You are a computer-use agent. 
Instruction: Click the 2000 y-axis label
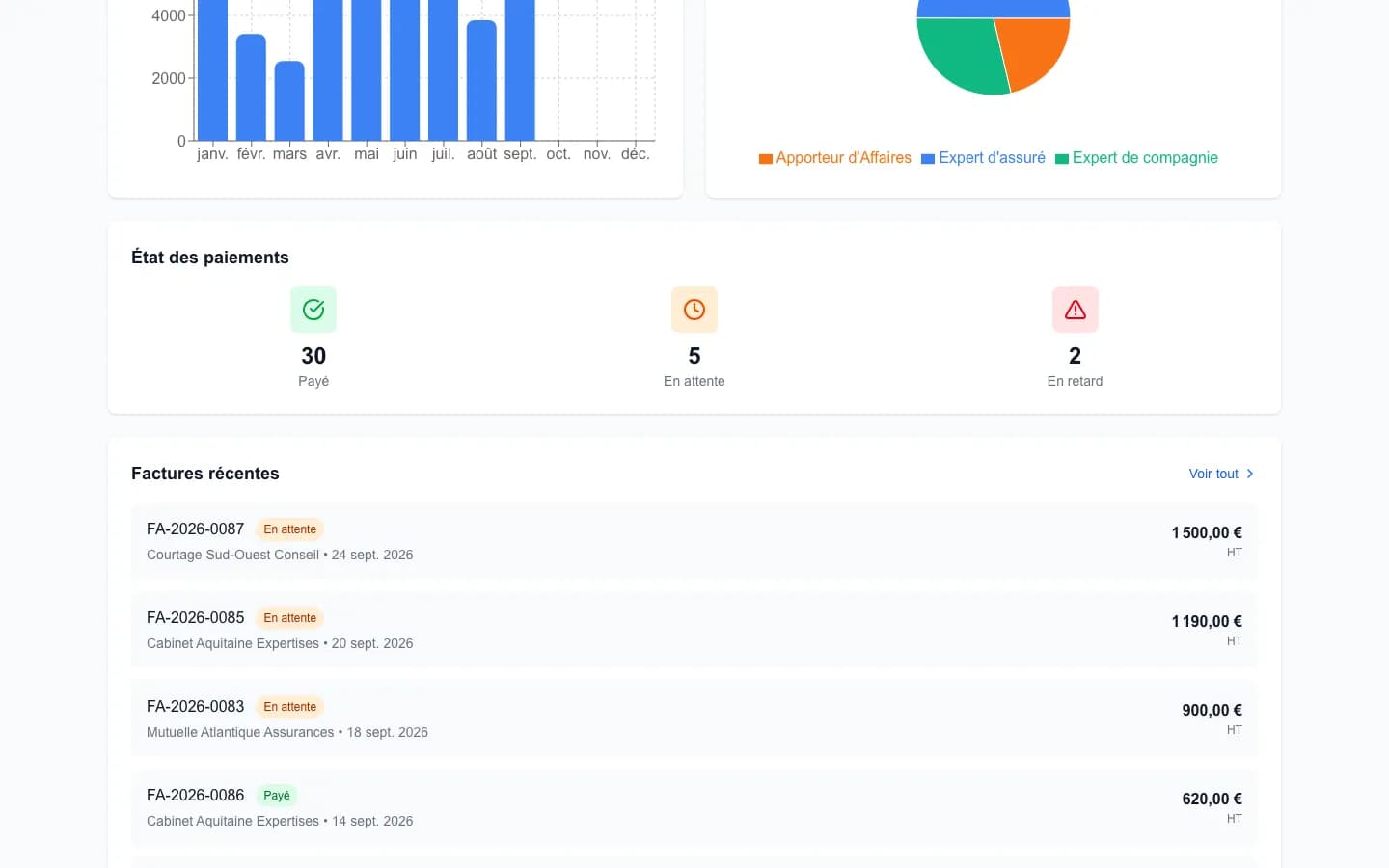169,78
